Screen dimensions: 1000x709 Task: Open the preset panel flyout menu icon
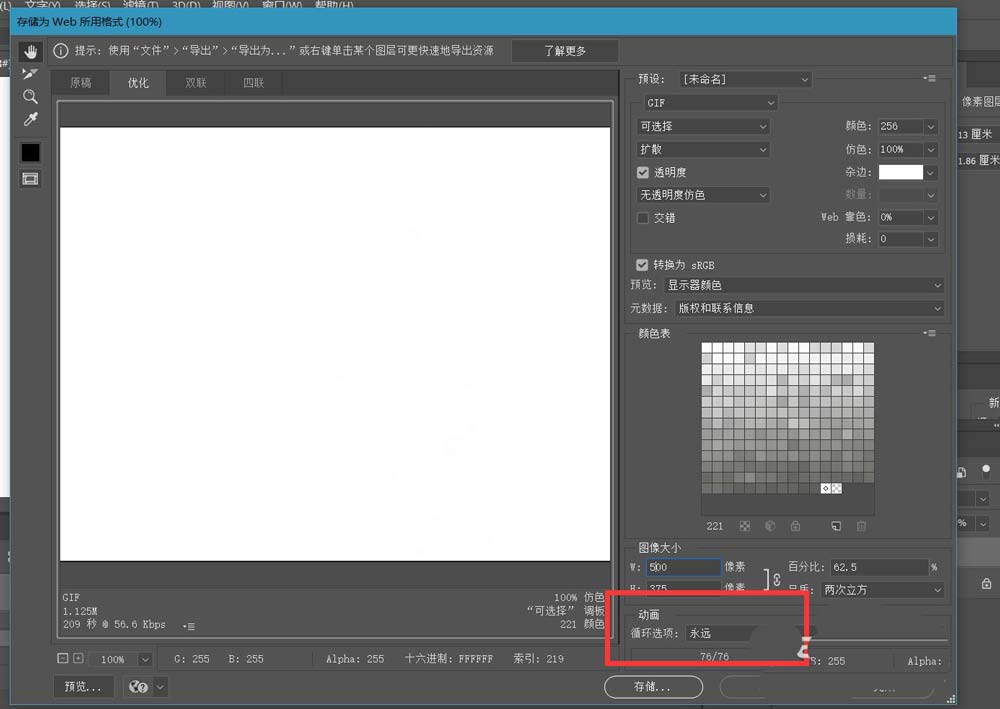point(930,78)
